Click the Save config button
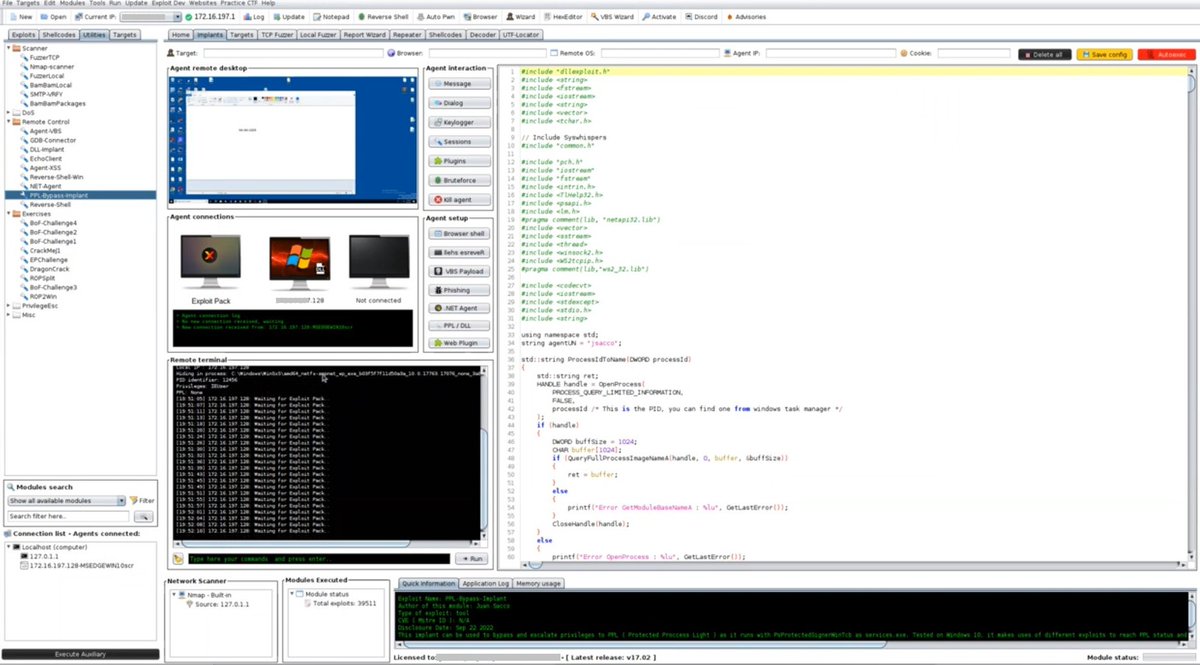 1105,54
